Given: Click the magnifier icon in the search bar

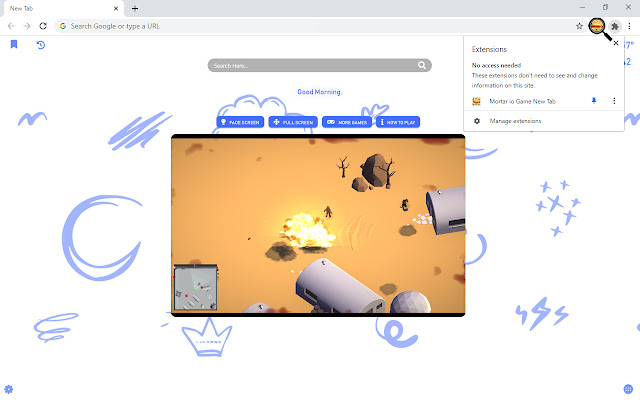Looking at the screenshot, I should (422, 65).
